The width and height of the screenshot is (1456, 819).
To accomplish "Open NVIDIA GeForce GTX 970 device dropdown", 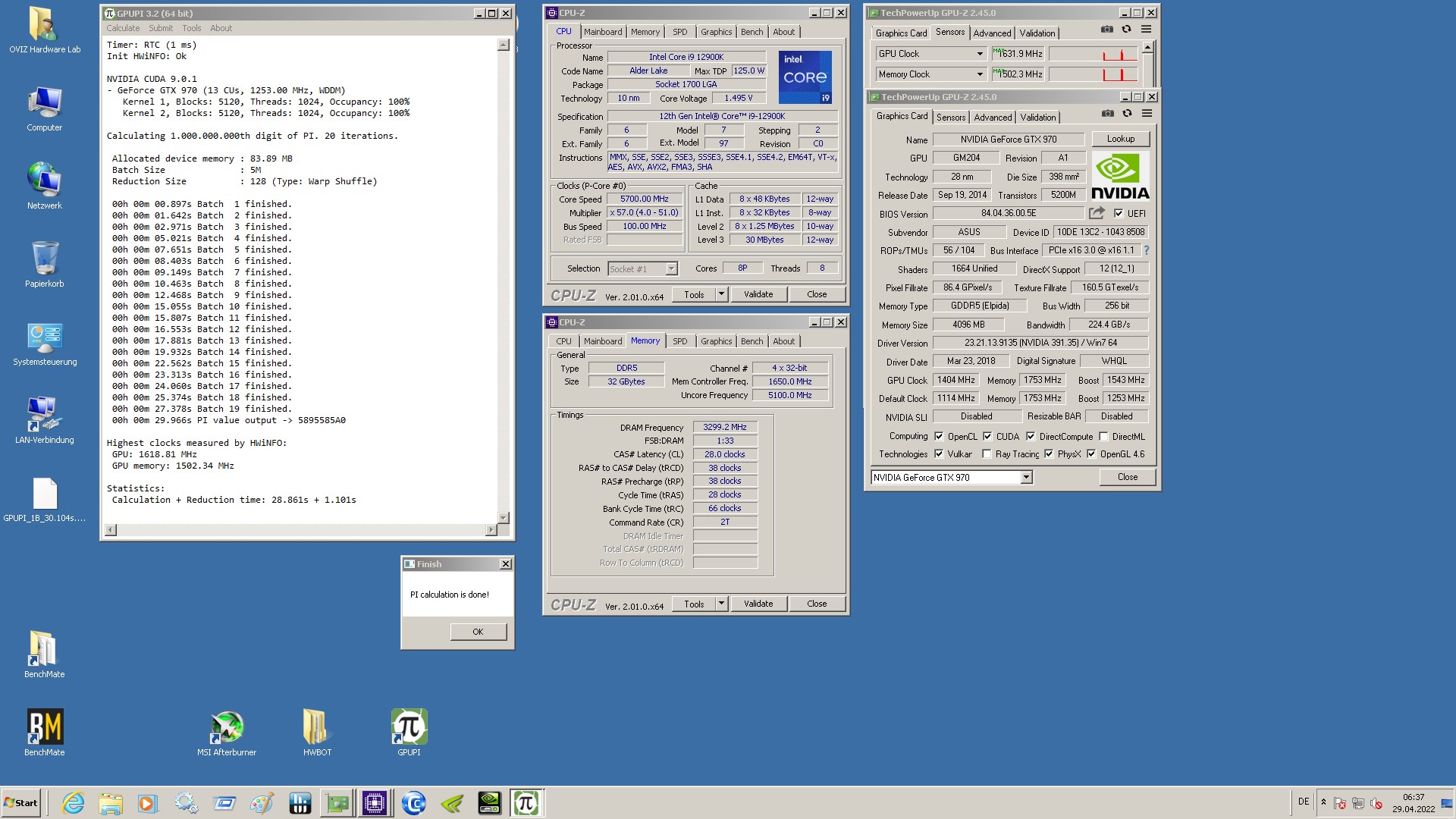I will pyautogui.click(x=1026, y=477).
